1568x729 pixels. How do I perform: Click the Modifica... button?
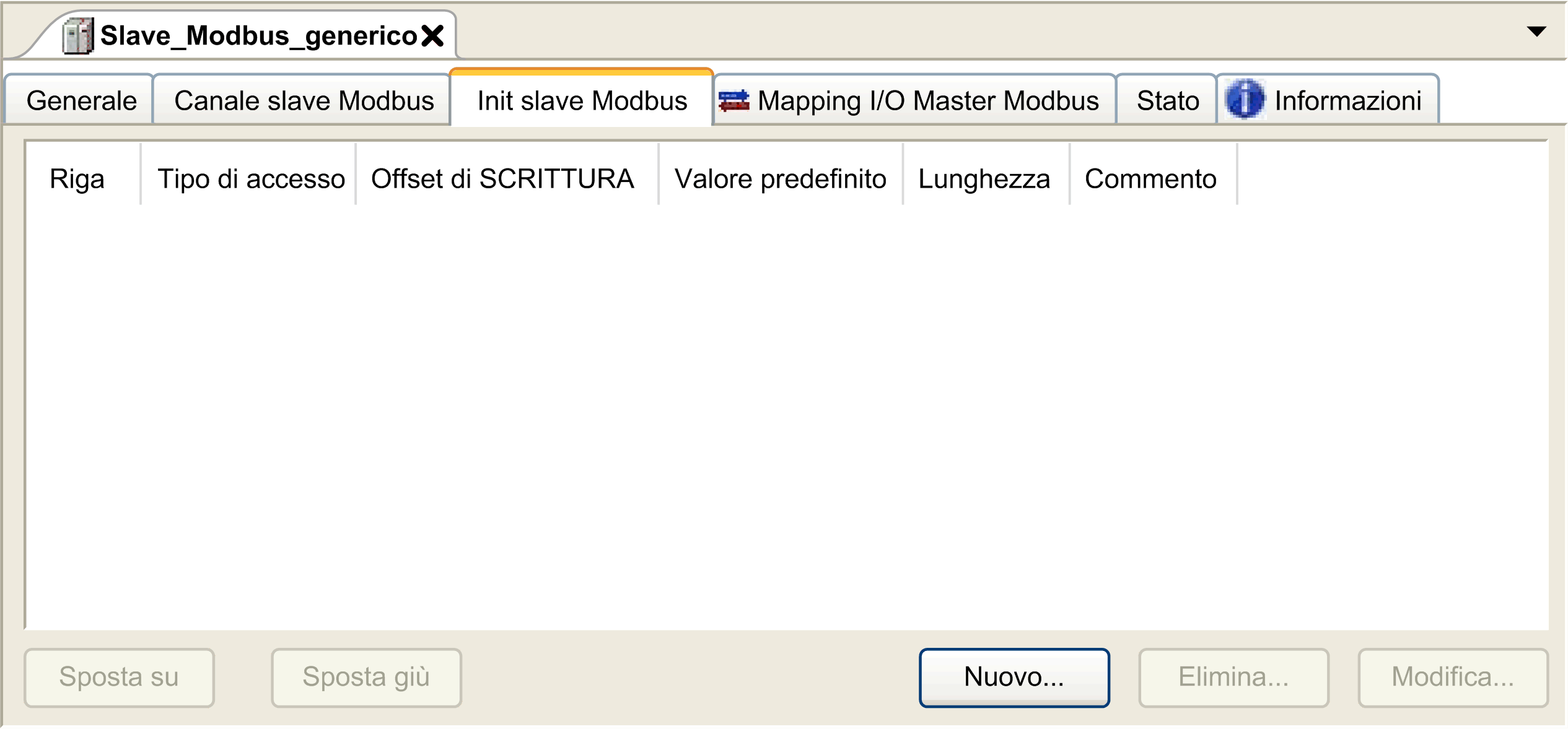[x=1453, y=677]
